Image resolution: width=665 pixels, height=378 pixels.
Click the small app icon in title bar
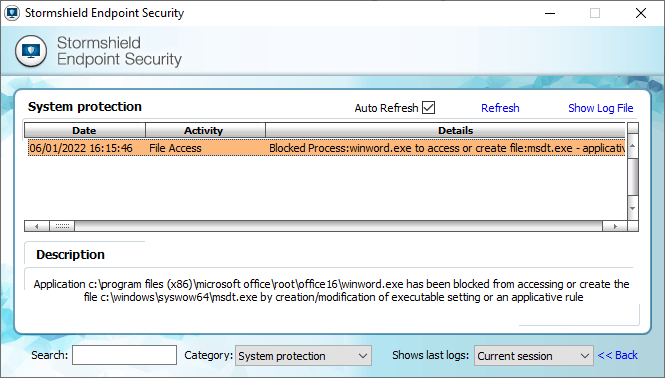point(12,13)
